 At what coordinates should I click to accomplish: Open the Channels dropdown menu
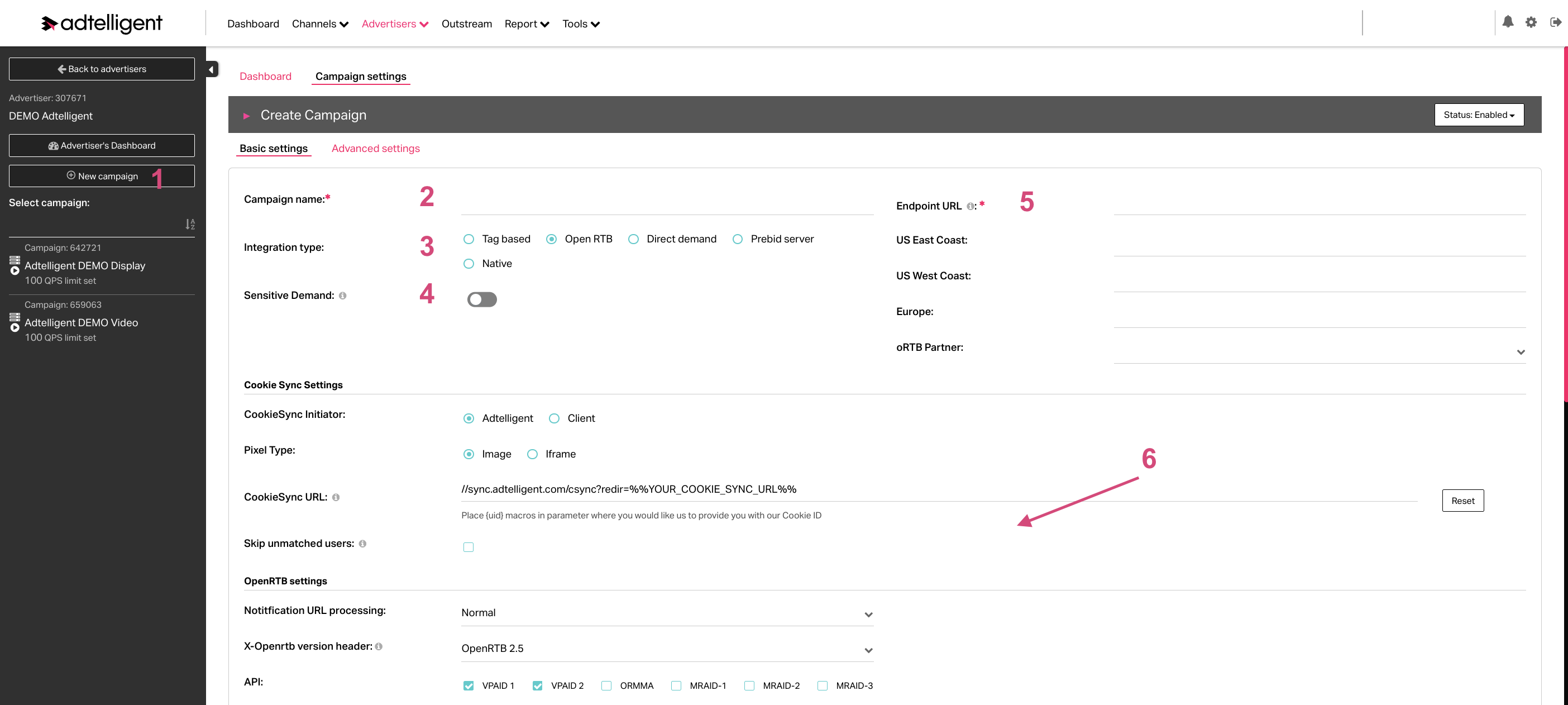click(x=320, y=24)
